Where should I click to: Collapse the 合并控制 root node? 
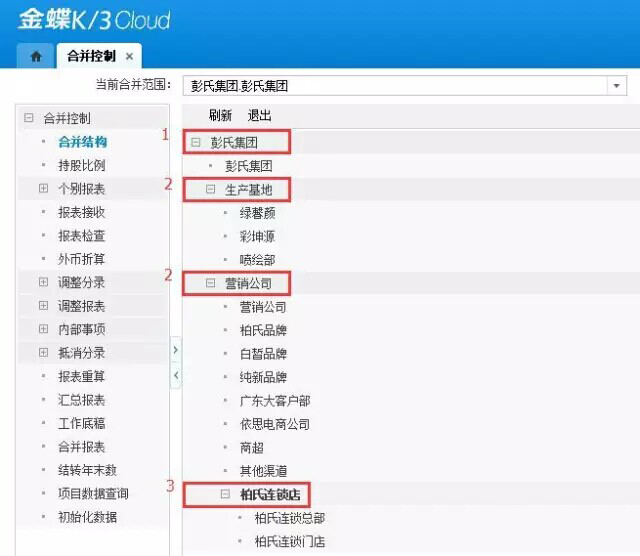(x=29, y=118)
